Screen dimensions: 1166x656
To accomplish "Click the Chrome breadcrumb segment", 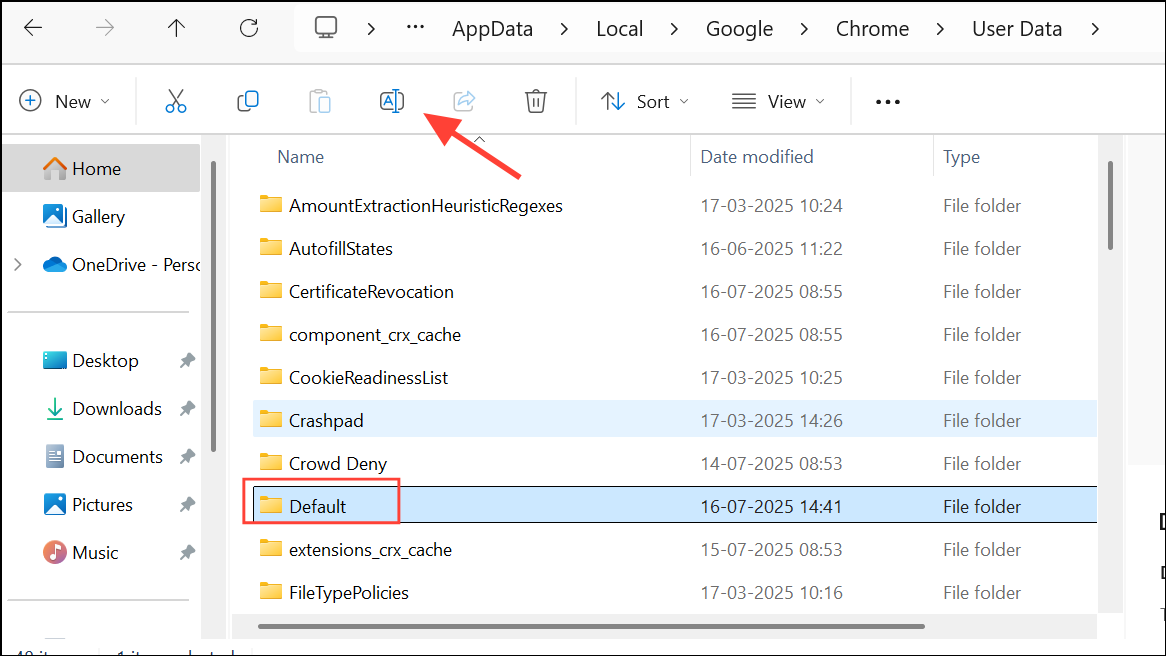I will pos(872,29).
